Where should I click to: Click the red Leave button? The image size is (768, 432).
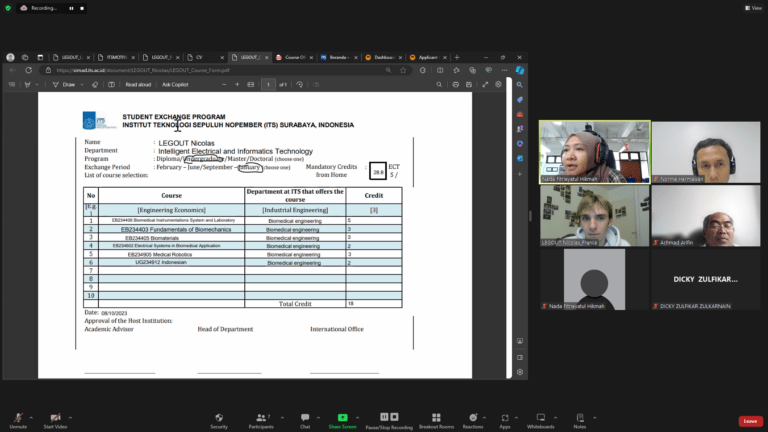[x=750, y=421]
